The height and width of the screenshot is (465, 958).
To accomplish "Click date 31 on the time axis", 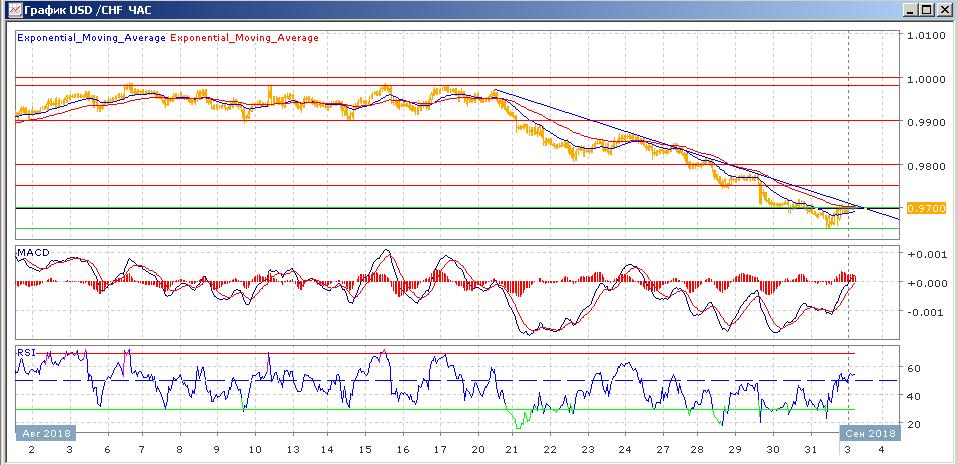I will [810, 450].
